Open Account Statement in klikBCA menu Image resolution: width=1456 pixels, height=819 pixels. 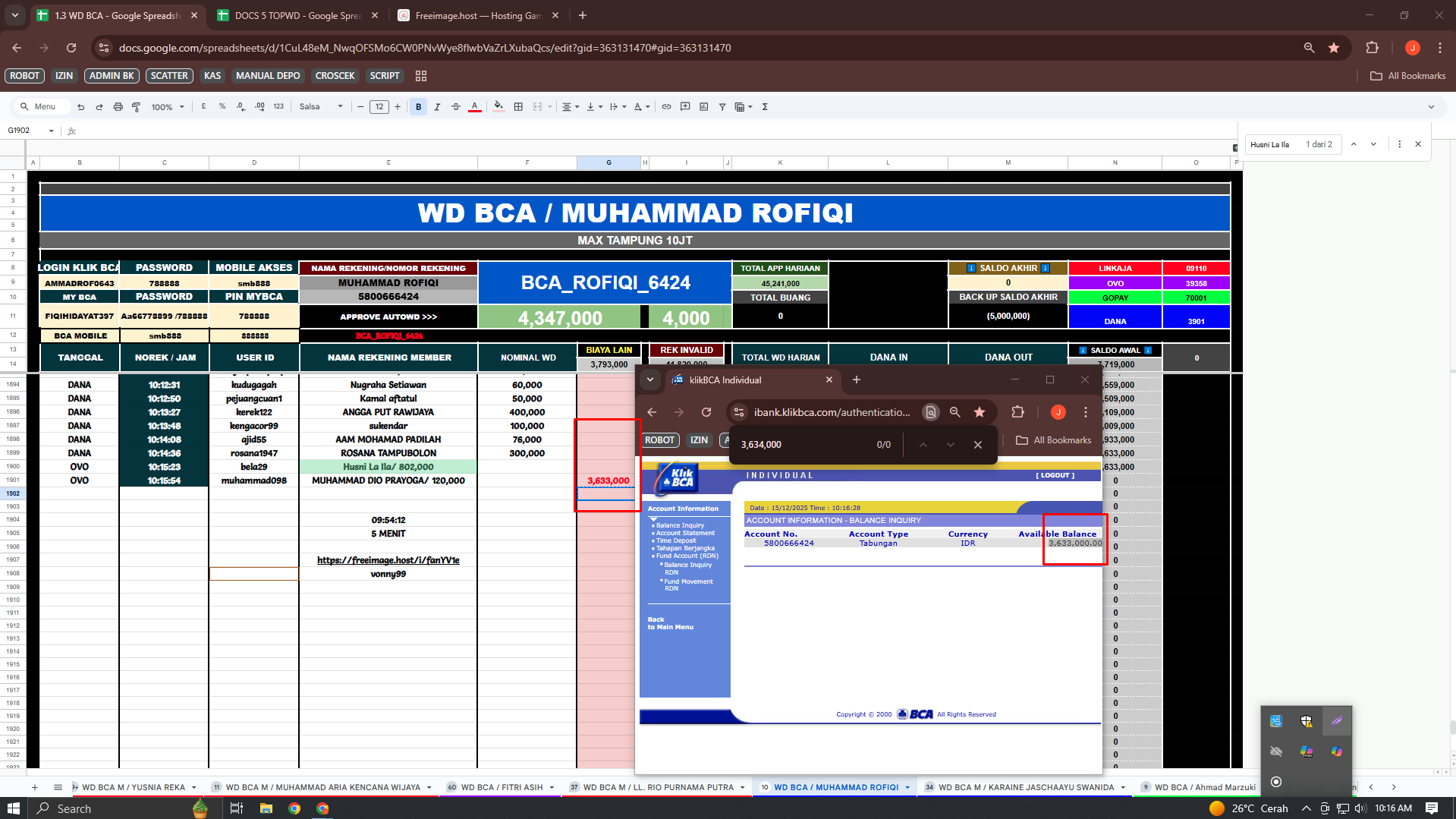(x=685, y=533)
